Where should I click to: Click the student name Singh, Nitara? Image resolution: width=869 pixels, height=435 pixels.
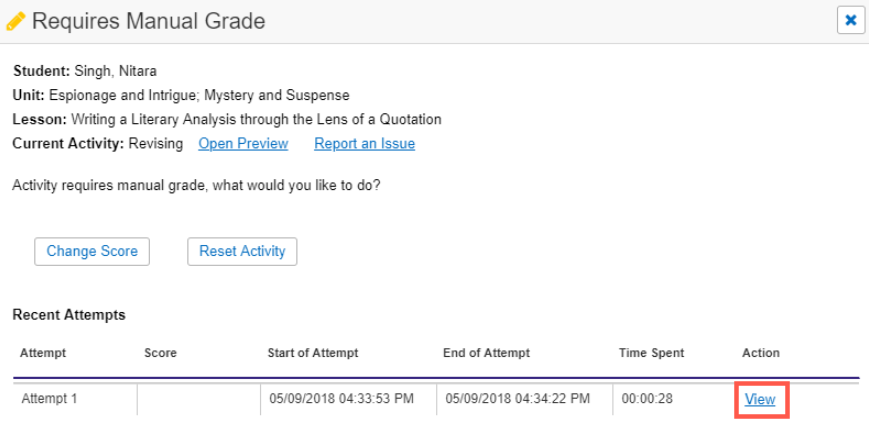[115, 71]
